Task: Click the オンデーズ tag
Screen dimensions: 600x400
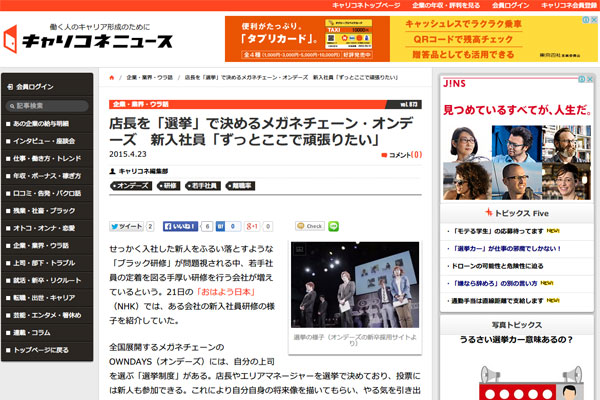Action: point(131,186)
